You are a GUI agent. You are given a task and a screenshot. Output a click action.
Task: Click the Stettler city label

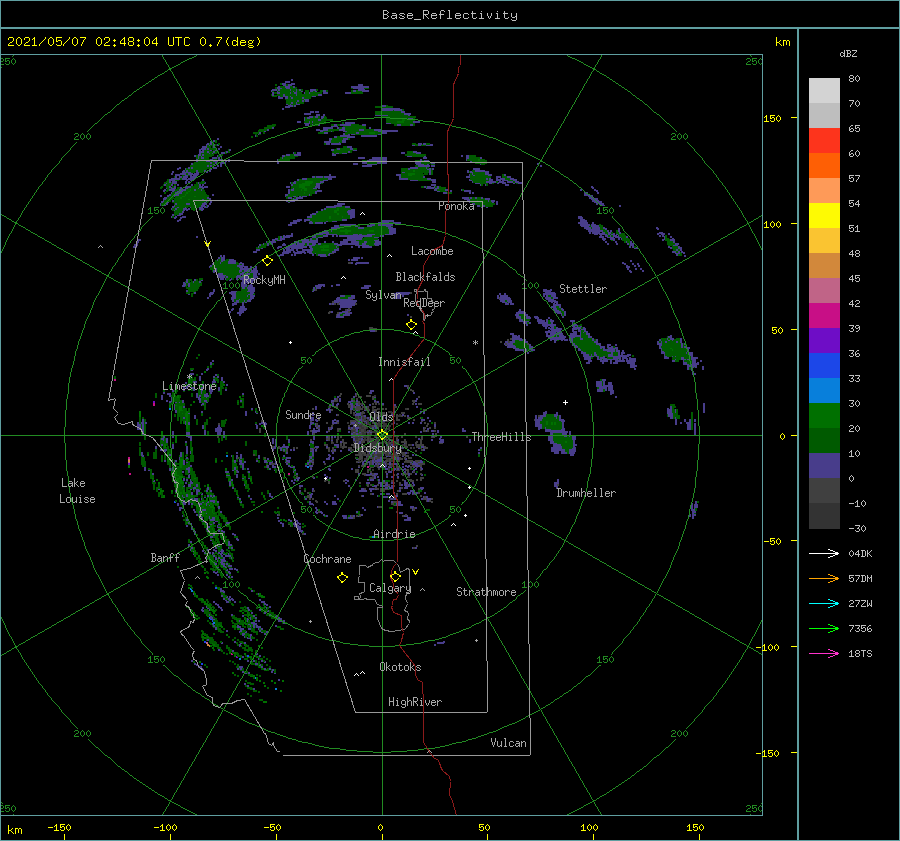(x=583, y=289)
